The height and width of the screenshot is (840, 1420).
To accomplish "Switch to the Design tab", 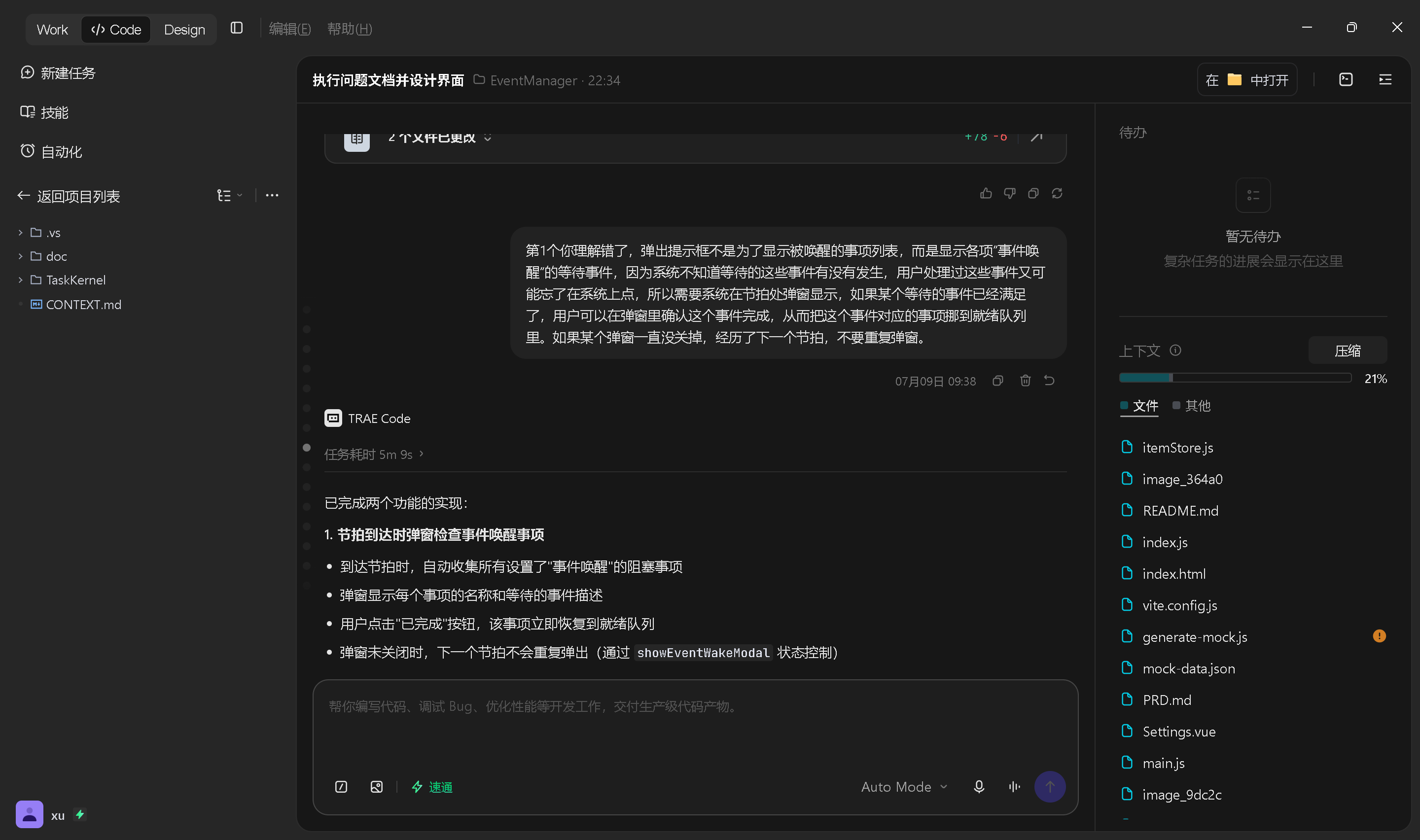I will (x=184, y=30).
